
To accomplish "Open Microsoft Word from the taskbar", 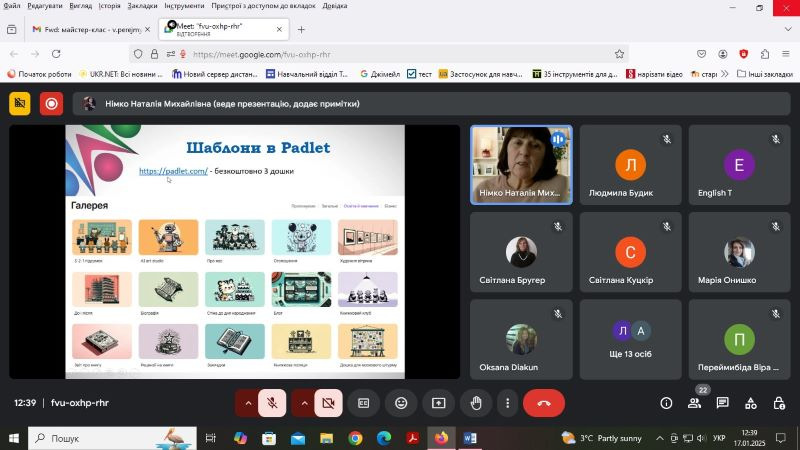I will (470, 438).
